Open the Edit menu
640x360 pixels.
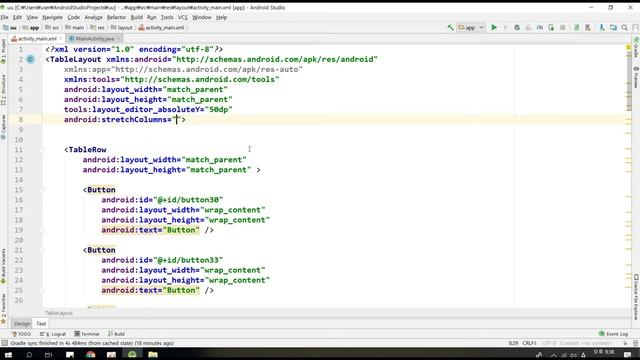17,18
